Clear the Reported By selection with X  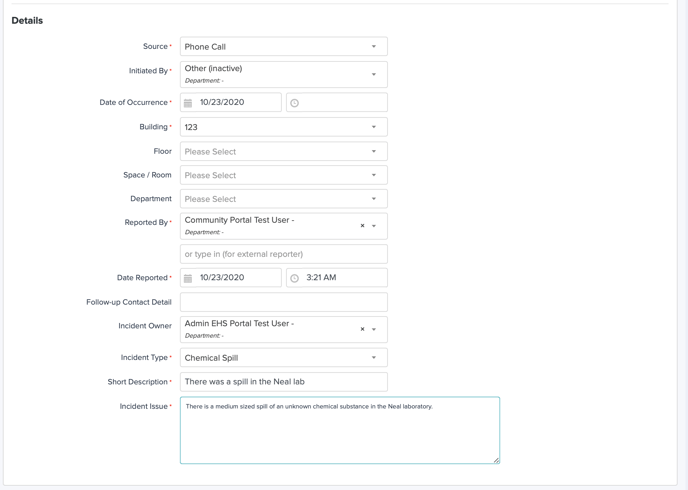362,226
